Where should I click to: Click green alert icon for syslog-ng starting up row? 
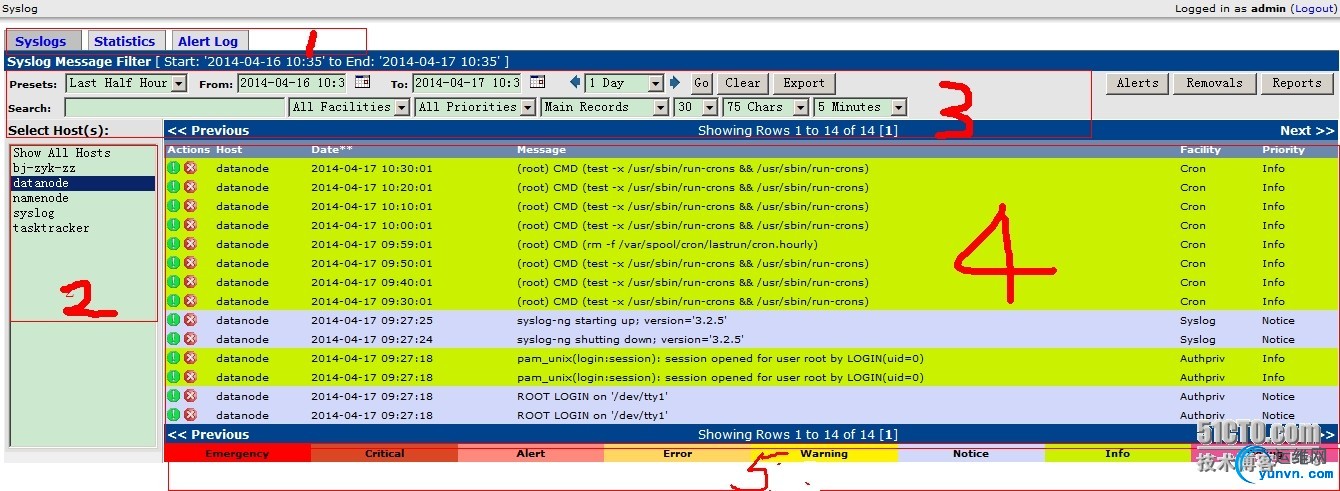pyautogui.click(x=173, y=320)
